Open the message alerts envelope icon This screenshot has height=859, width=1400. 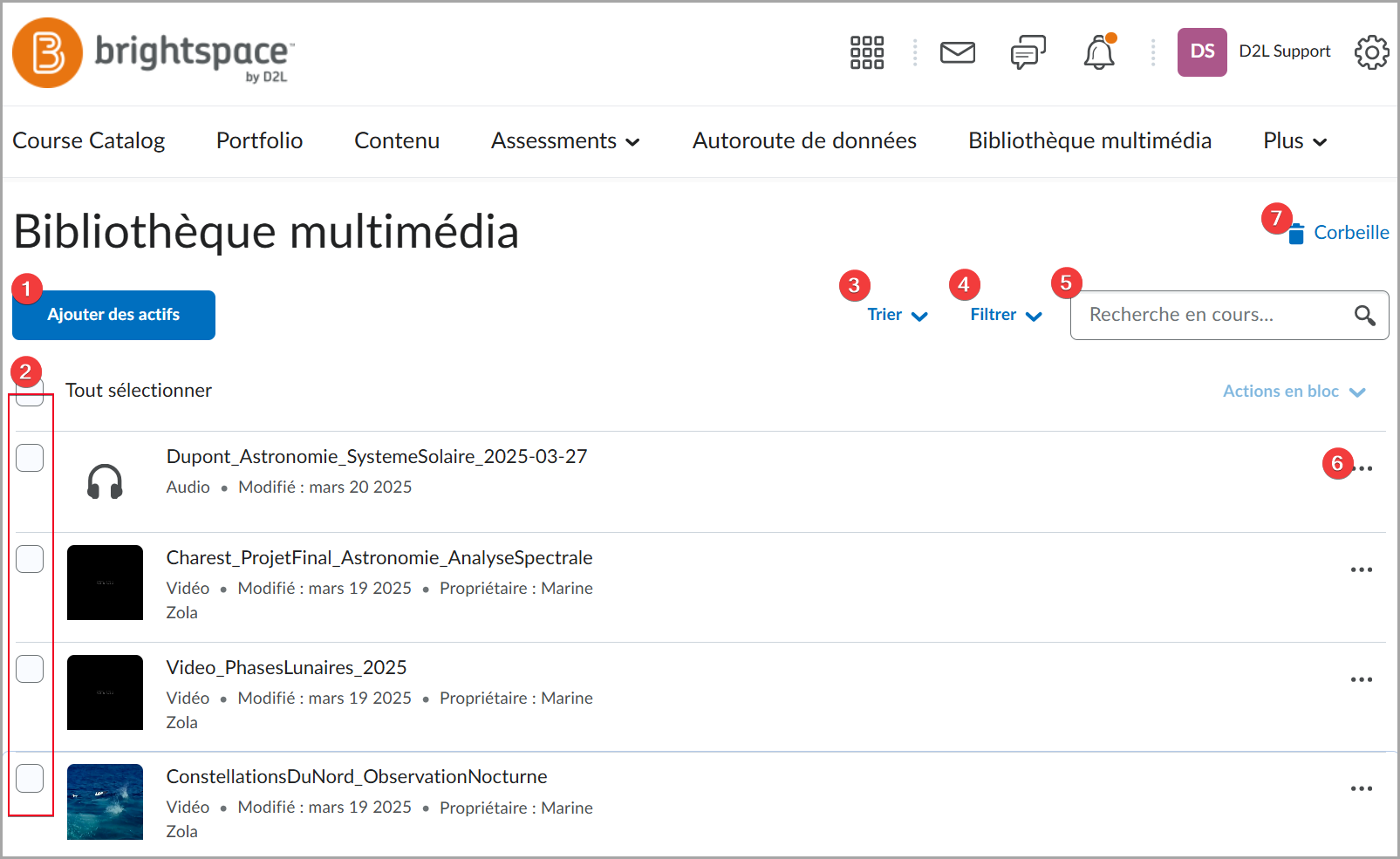[x=957, y=52]
